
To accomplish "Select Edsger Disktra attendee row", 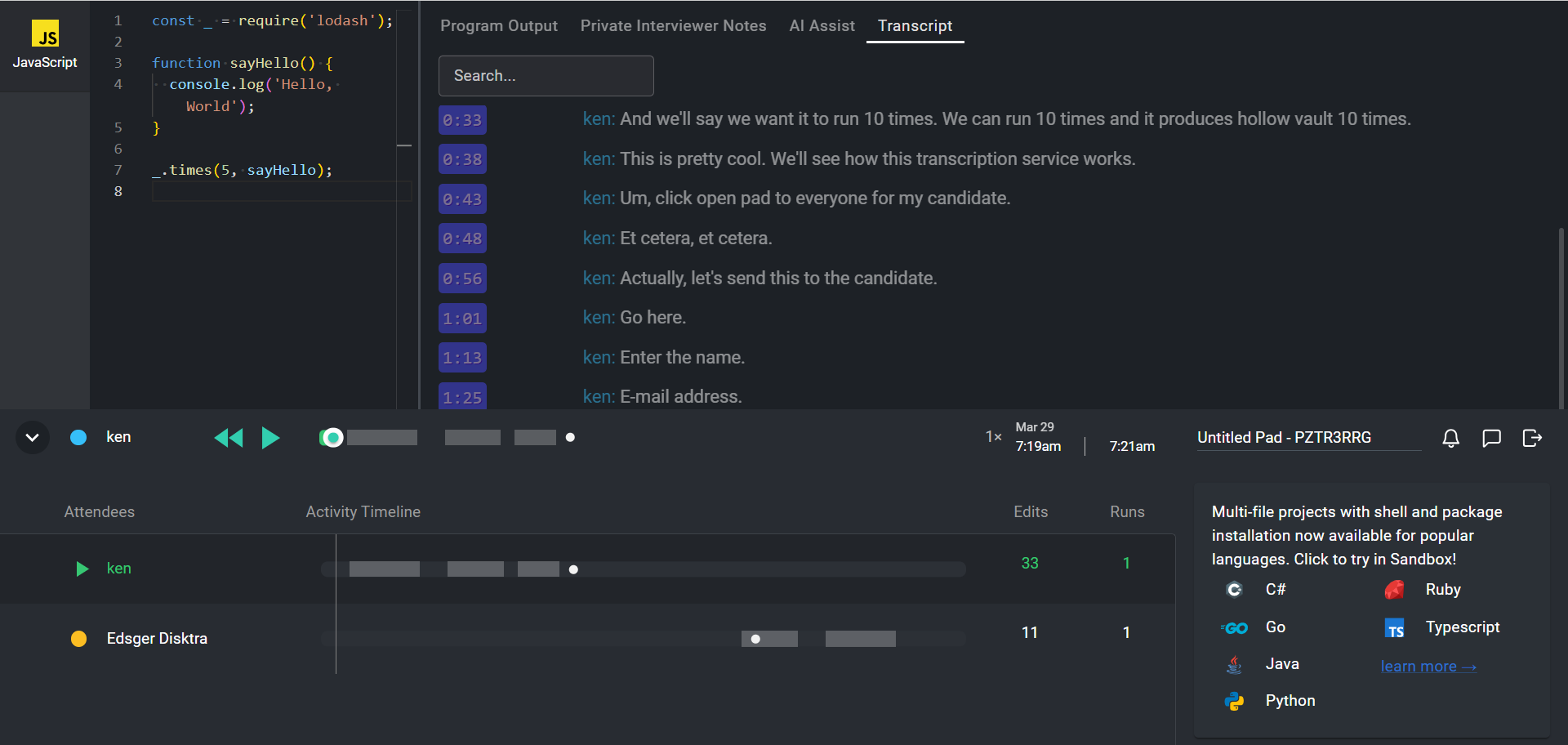I will tap(157, 639).
